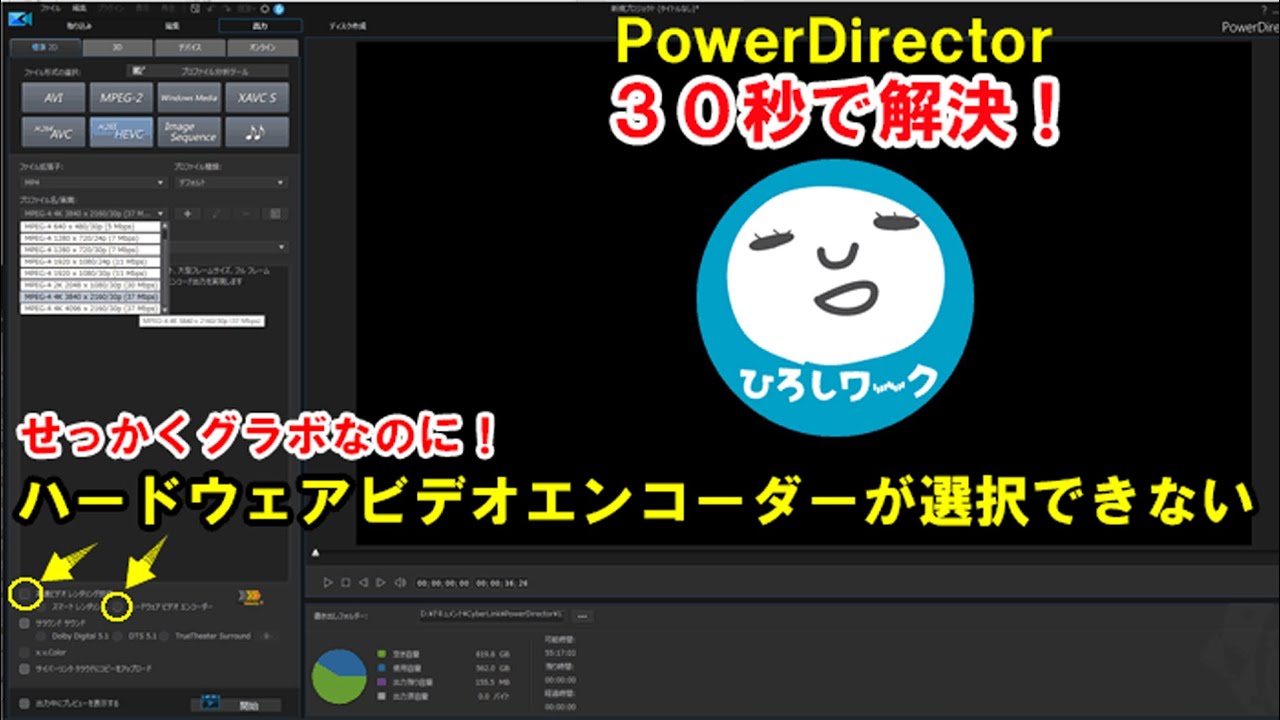Click the プロファイル分析ツール button
1280x720 pixels.
coord(208,71)
